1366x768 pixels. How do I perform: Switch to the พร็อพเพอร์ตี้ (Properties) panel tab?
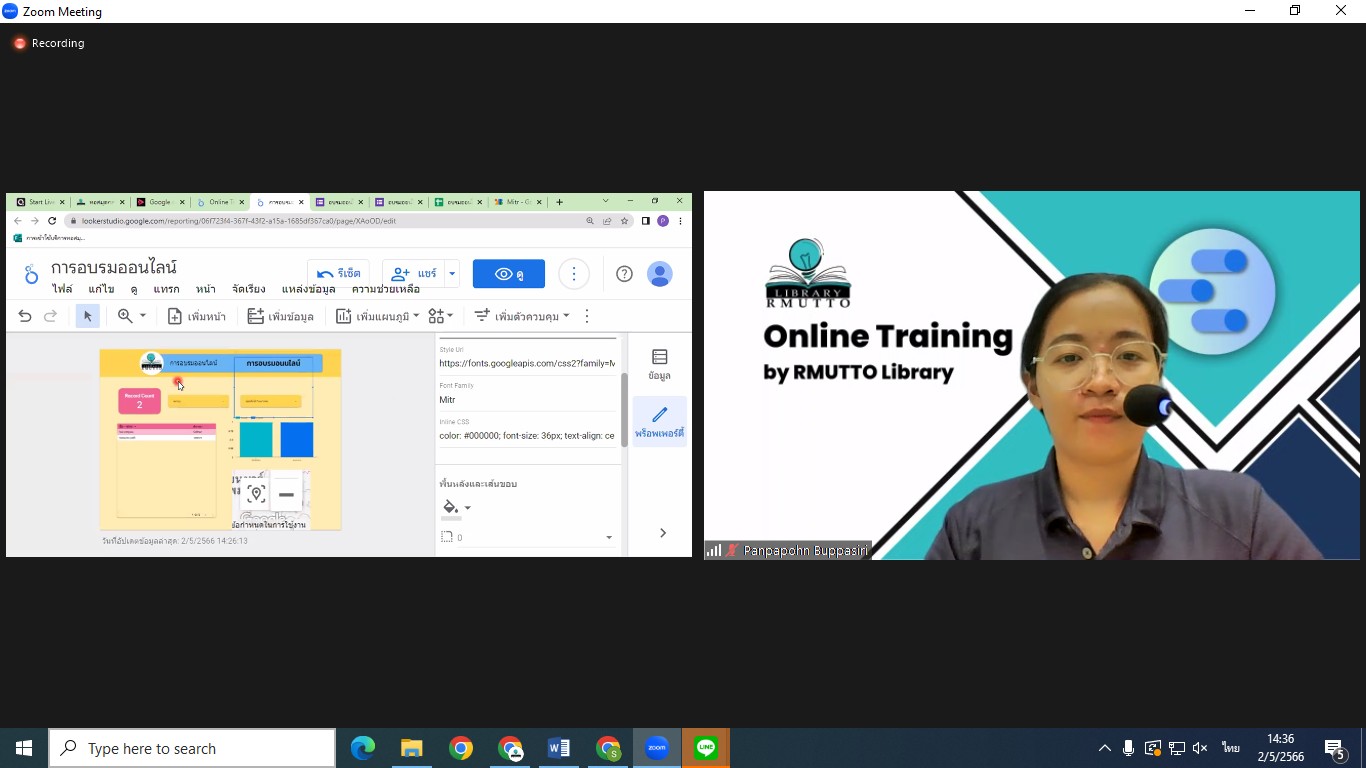659,421
